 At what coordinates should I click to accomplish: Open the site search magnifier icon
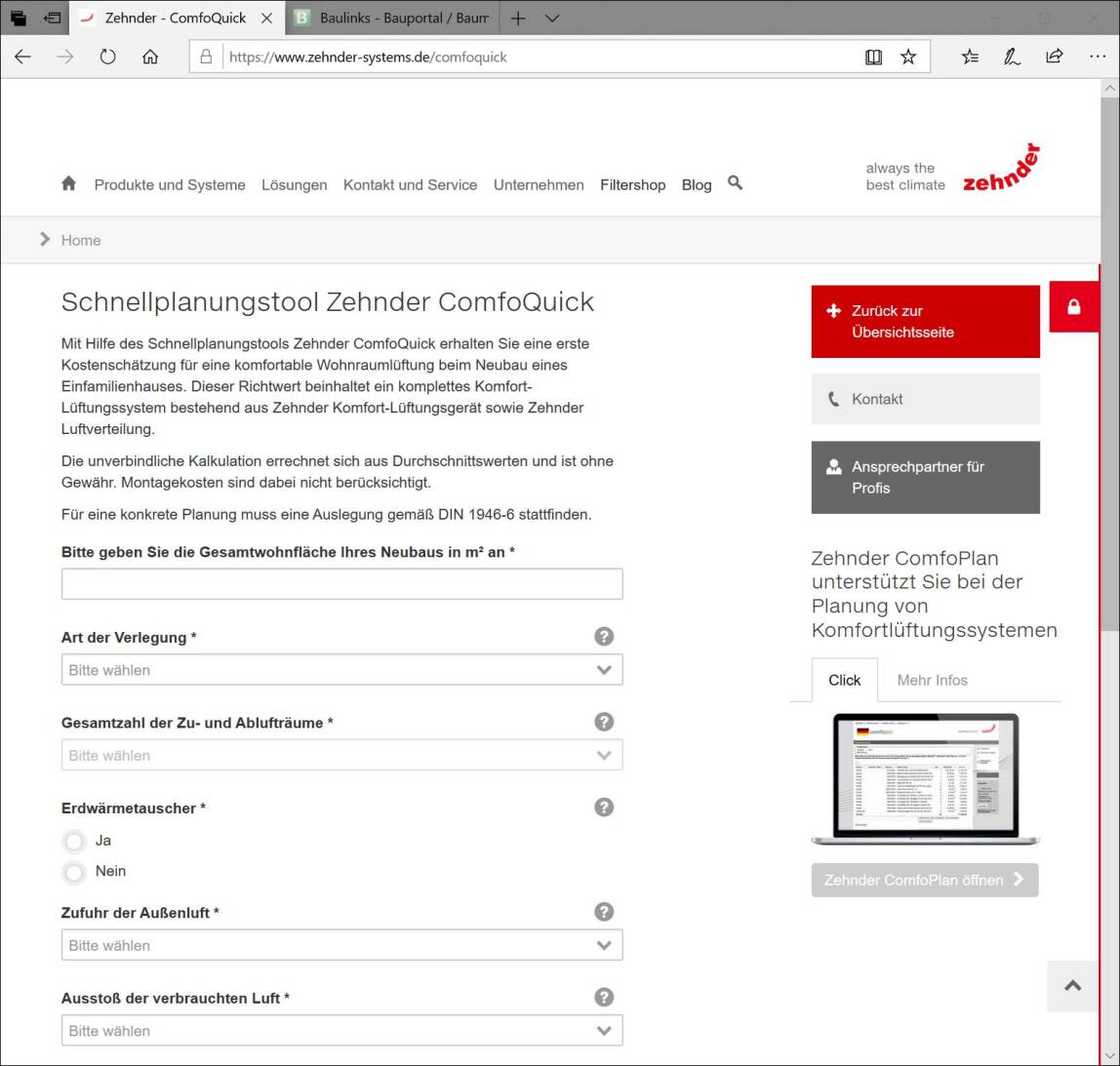point(735,182)
